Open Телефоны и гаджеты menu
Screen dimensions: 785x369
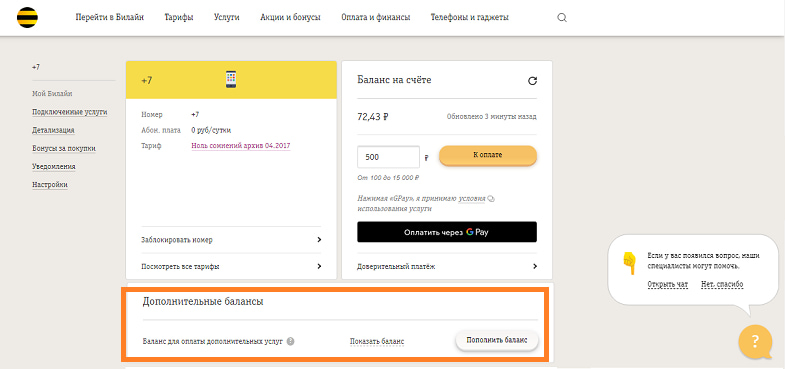[470, 18]
